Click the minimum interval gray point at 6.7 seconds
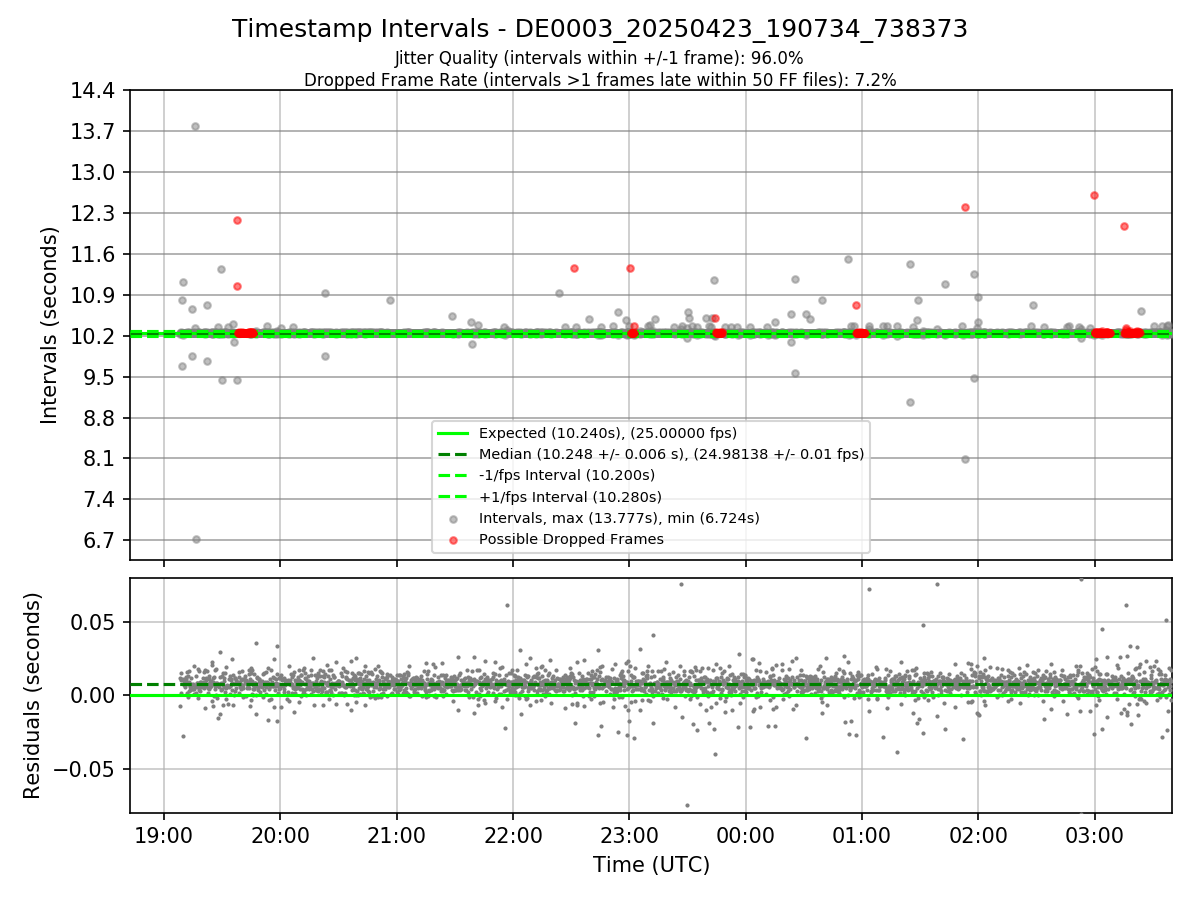The height and width of the screenshot is (900, 1200). click(196, 539)
